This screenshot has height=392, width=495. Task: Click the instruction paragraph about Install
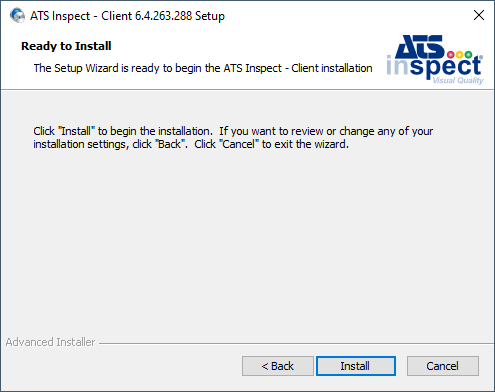(x=233, y=137)
